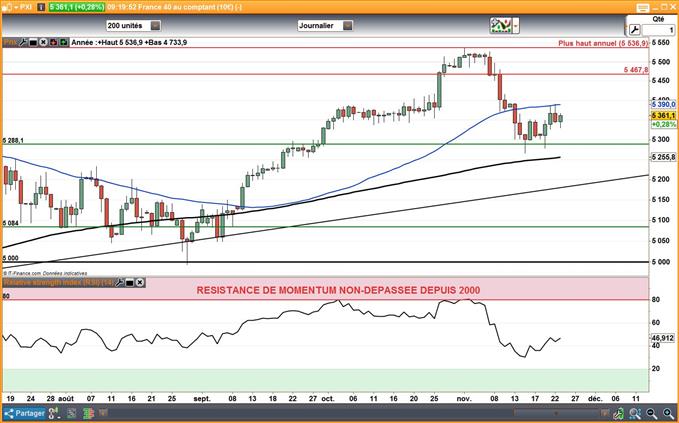Screen dimensions: 679x423
Task: Click the 5 255,8 moving average value tag
Action: (663, 157)
